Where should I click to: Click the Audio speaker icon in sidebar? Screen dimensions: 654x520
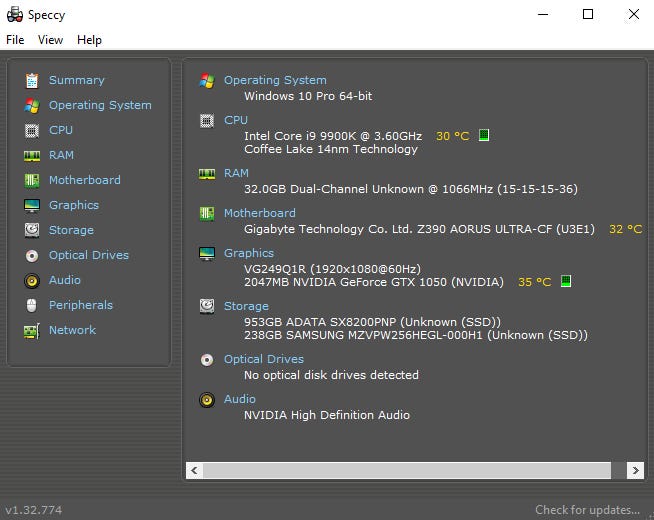click(31, 280)
